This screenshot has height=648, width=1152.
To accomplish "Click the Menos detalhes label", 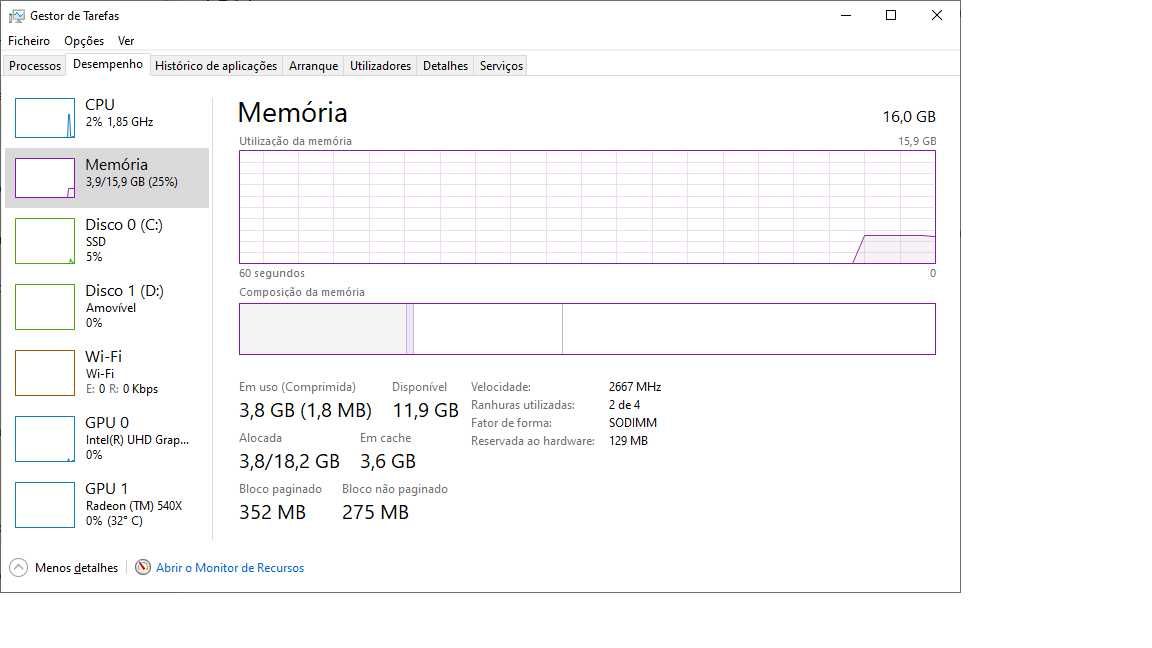I will [x=76, y=568].
